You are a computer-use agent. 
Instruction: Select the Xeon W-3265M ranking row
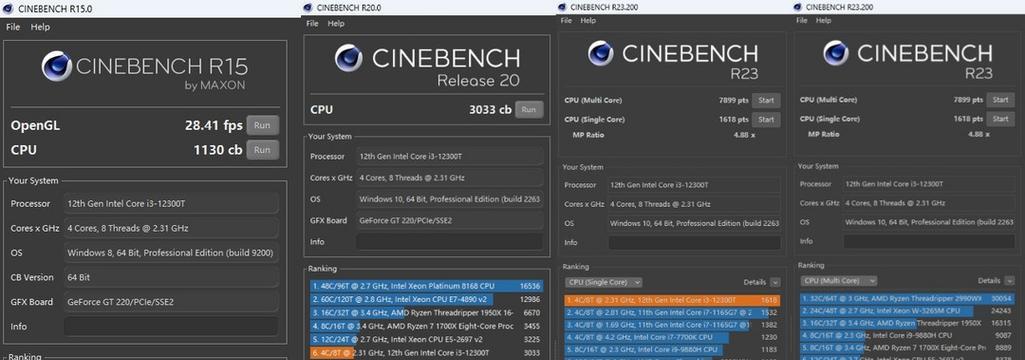(907, 311)
